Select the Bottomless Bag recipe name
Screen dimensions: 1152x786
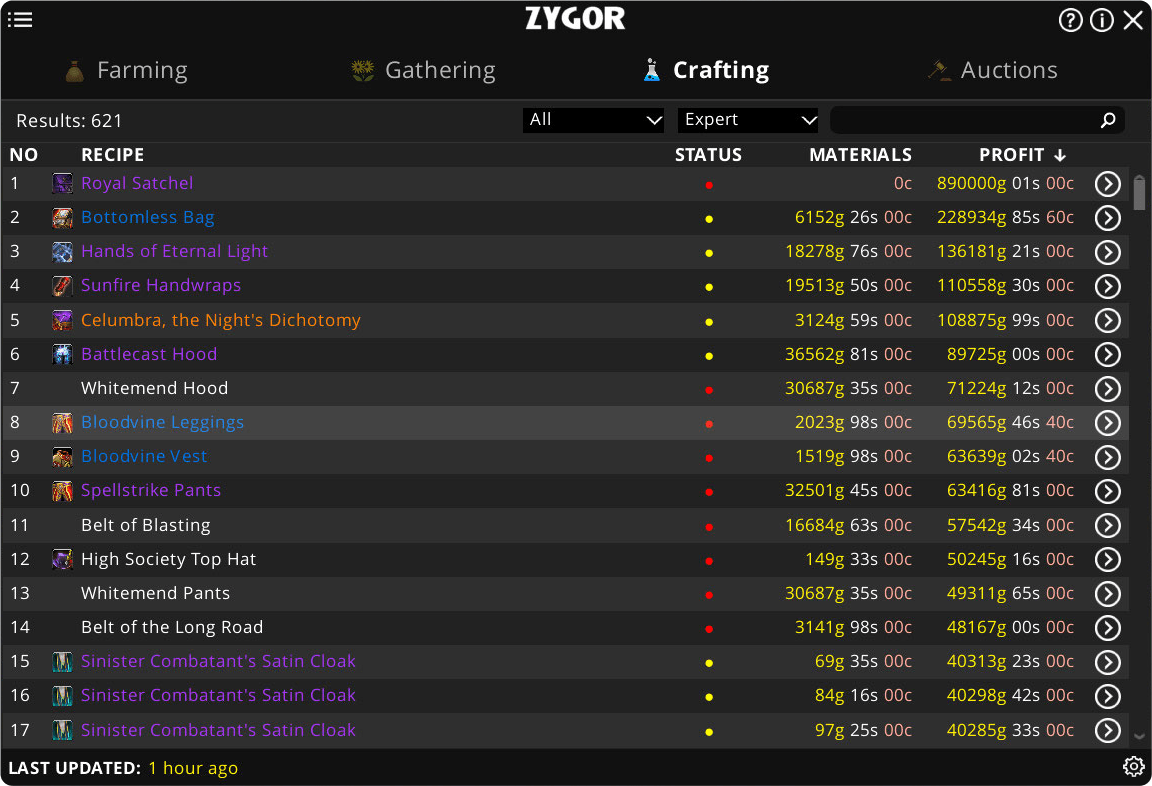(148, 217)
